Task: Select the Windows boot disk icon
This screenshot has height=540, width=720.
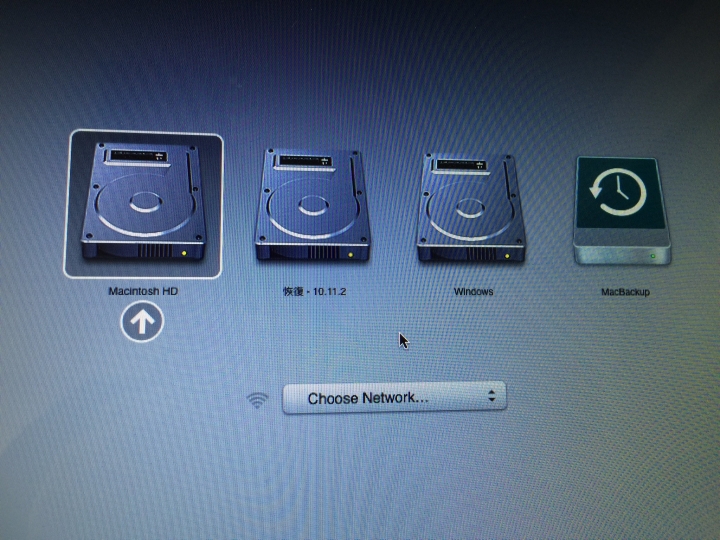Action: [x=472, y=208]
